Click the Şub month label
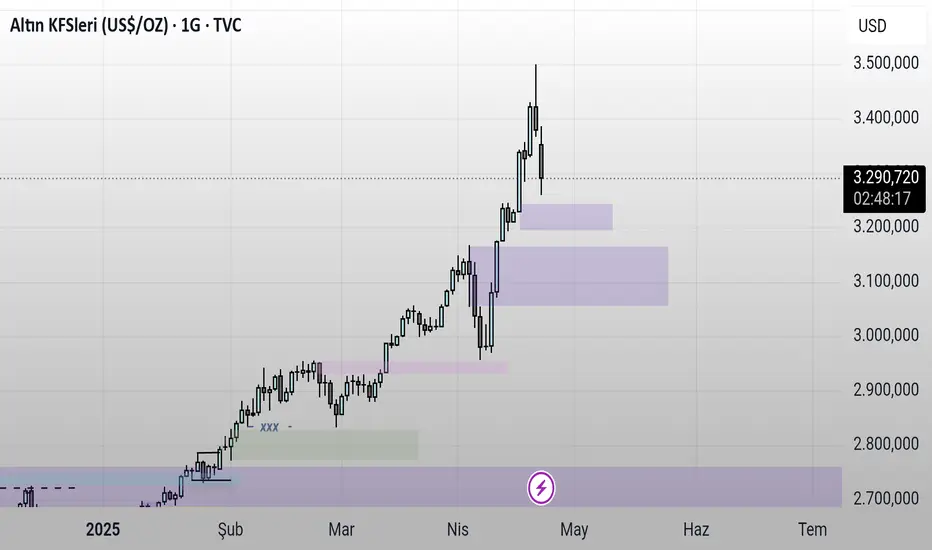Viewport: 932px width, 550px height. point(230,529)
